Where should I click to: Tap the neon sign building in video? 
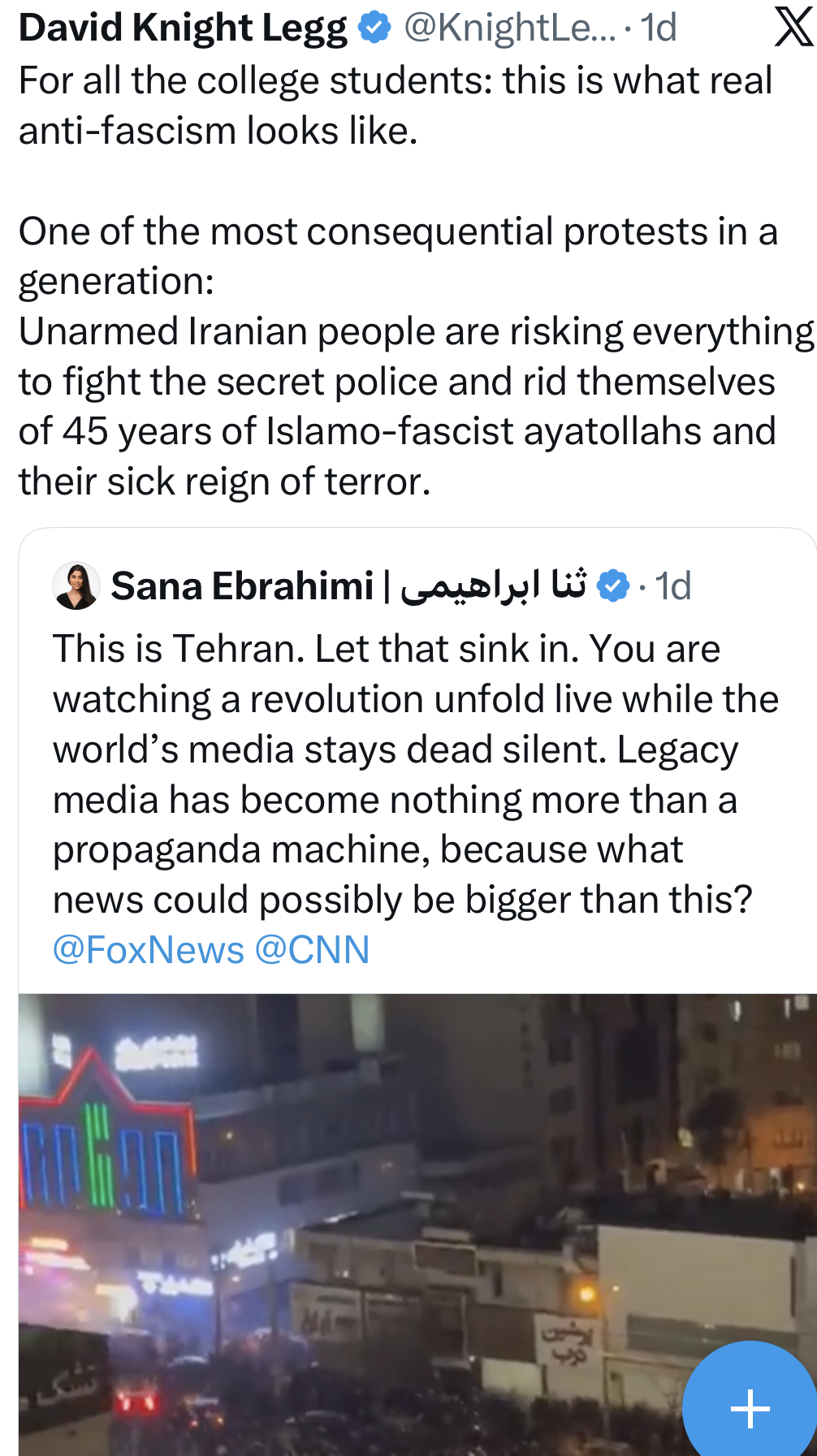coord(106,1153)
